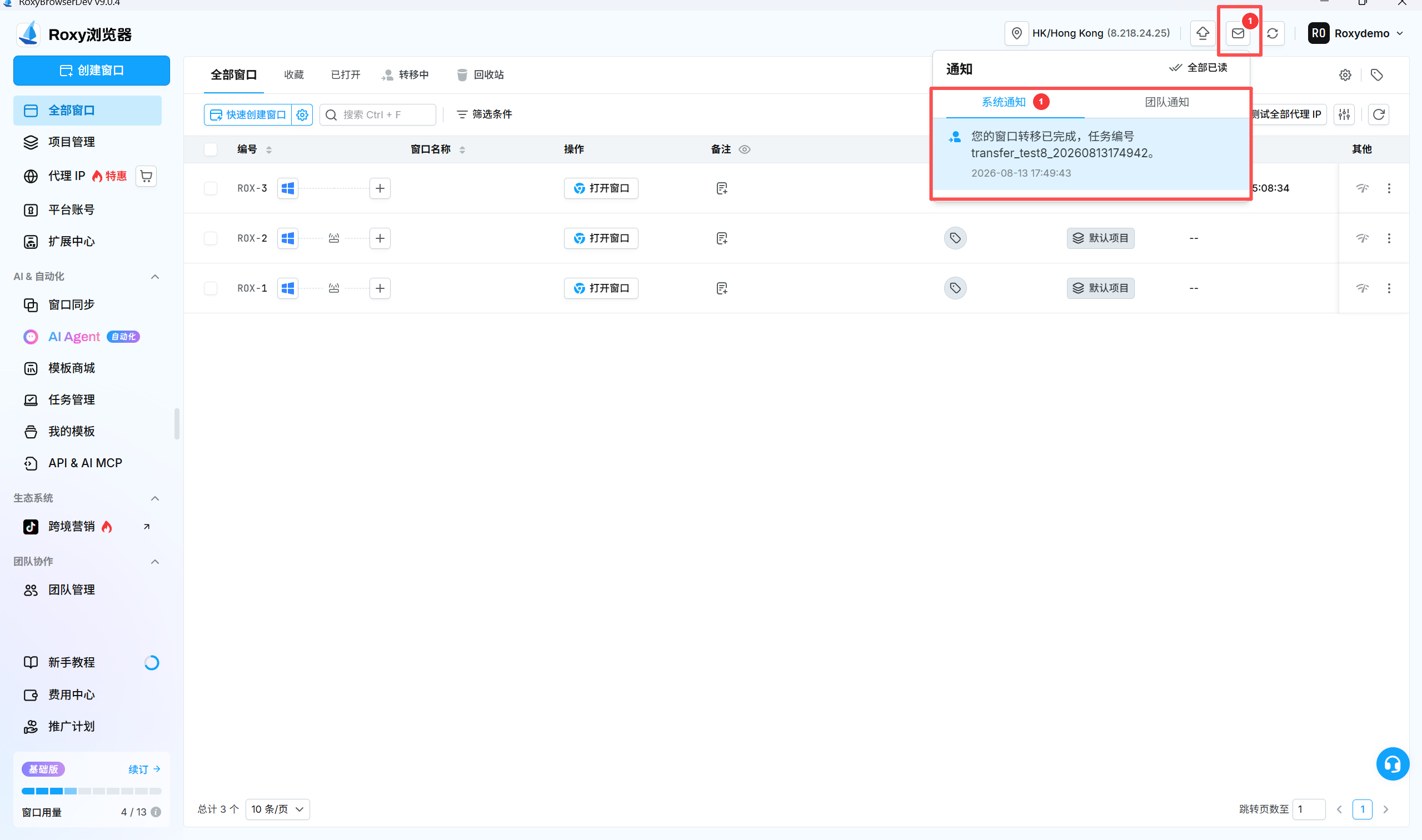1422x840 pixels.
Task: Click the location pin icon next to HK/Hong Kong
Action: click(x=1017, y=33)
